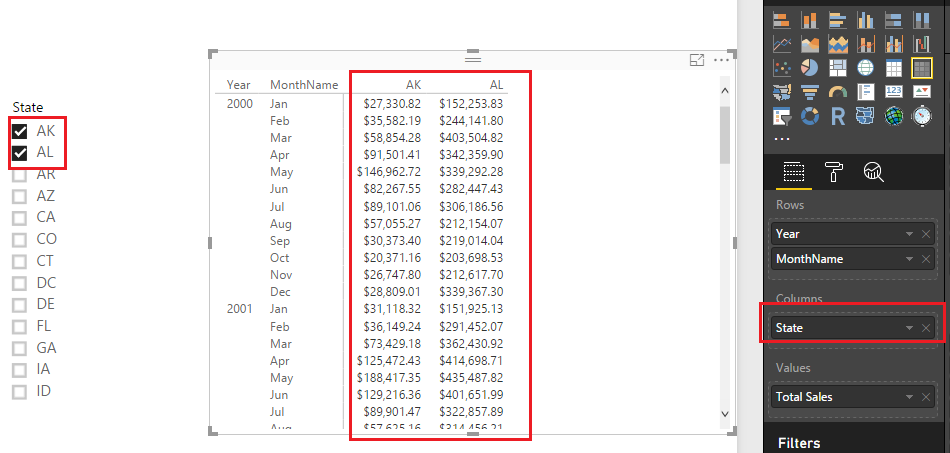Screen dimensions: 950x453
Task: Open Focus mode for the matrix visual
Action: click(x=697, y=60)
